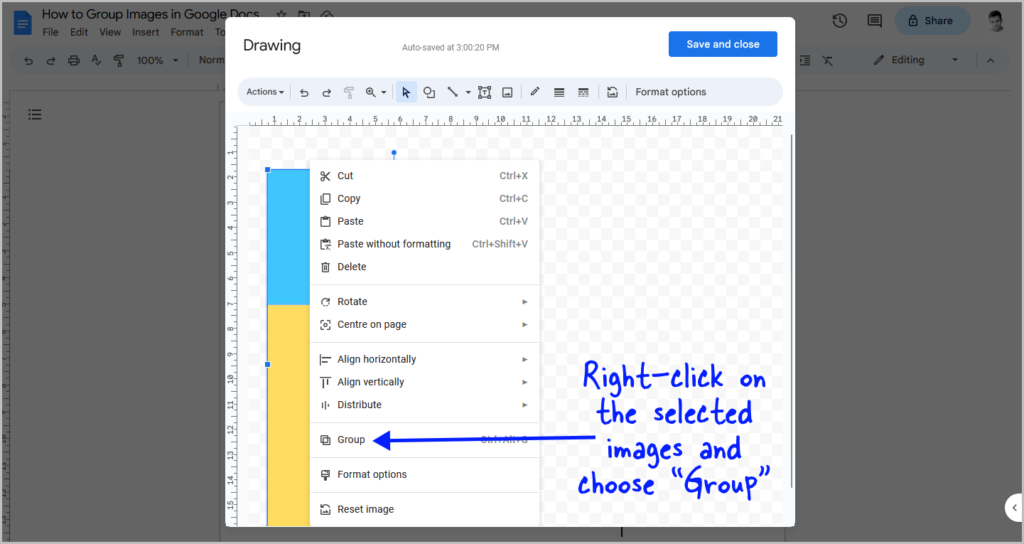Choose Reset image in the context menu
The width and height of the screenshot is (1024, 544).
[x=424, y=509]
